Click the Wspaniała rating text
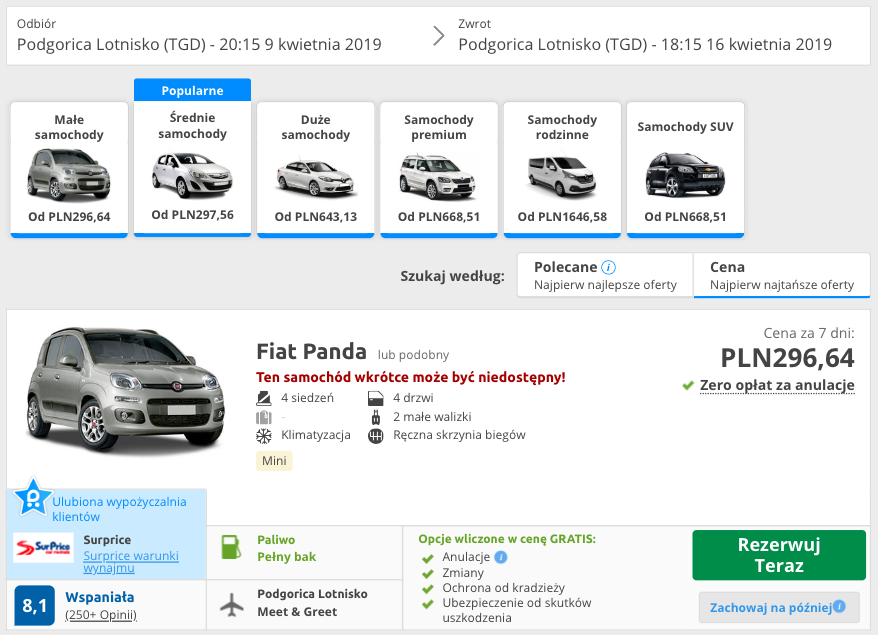This screenshot has width=878, height=635. tap(100, 597)
